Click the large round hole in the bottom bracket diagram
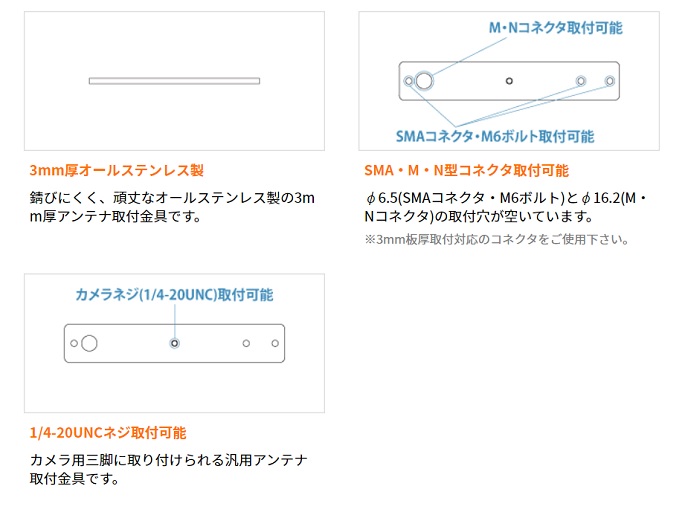Screen dimensions: 688x515 [90, 343]
